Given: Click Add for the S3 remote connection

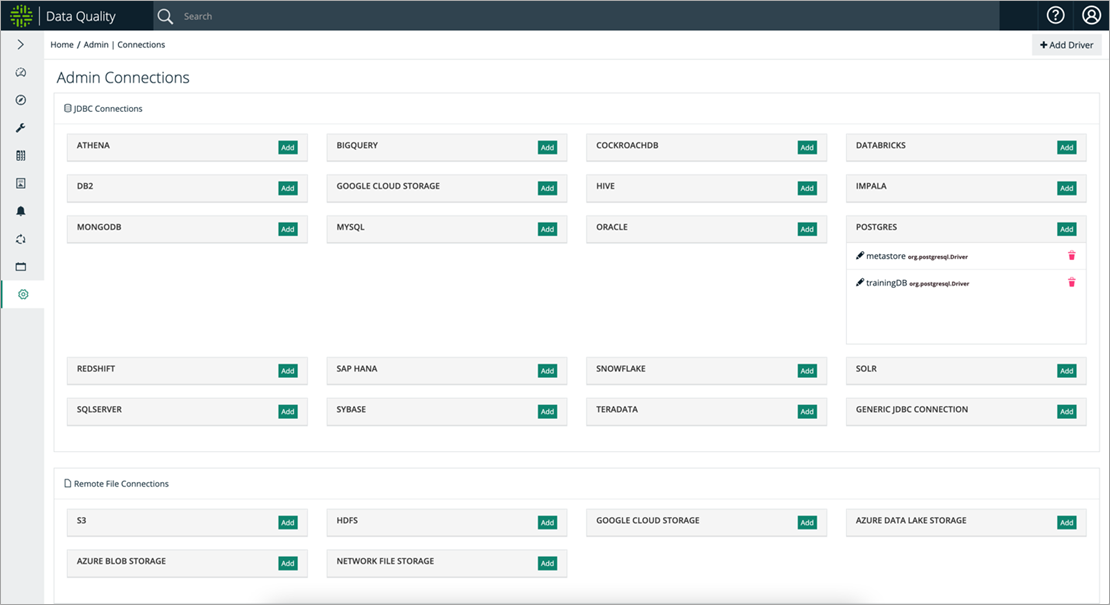Looking at the screenshot, I should pos(288,523).
